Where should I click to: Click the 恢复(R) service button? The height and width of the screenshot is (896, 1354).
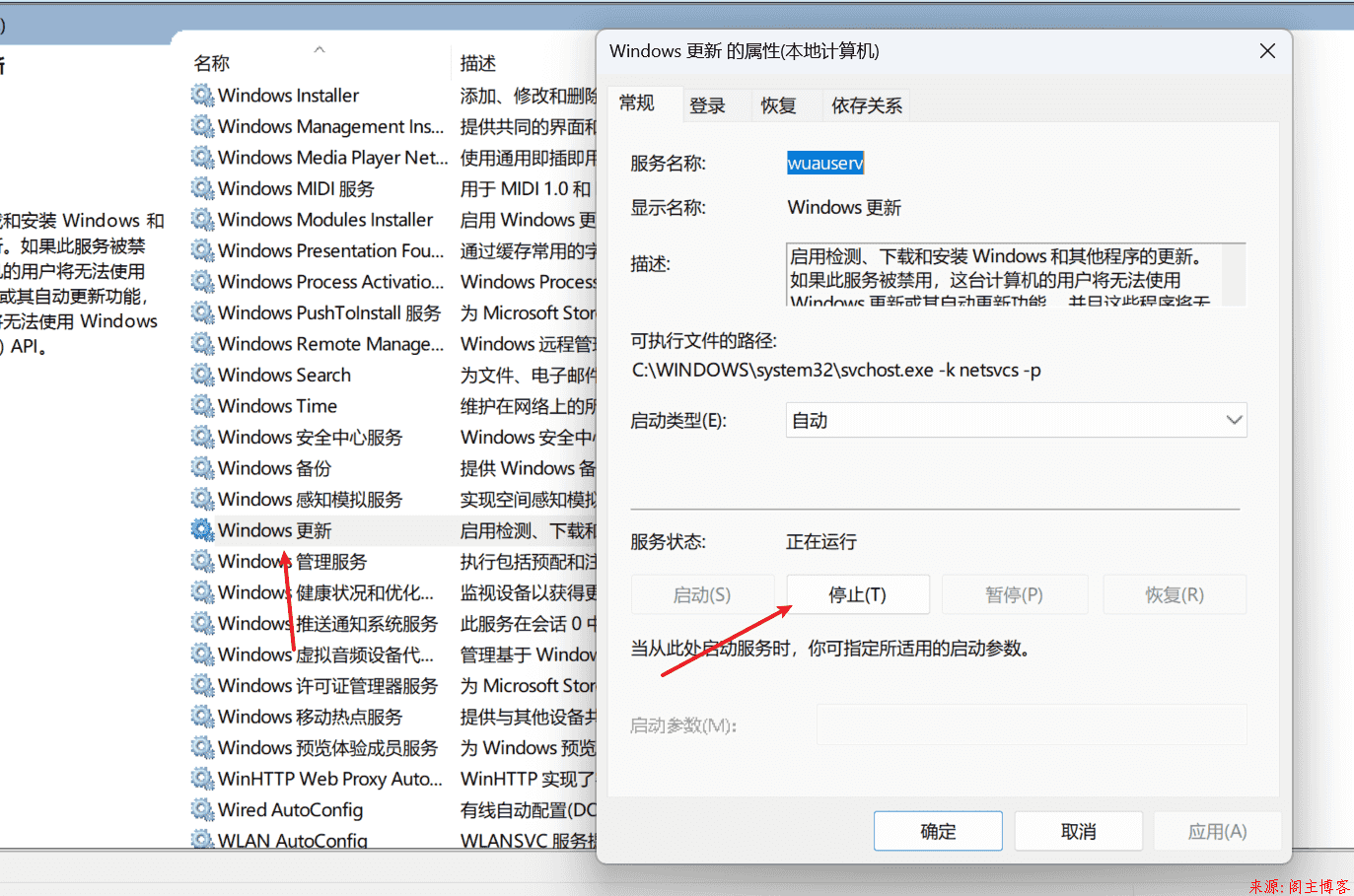(1174, 594)
